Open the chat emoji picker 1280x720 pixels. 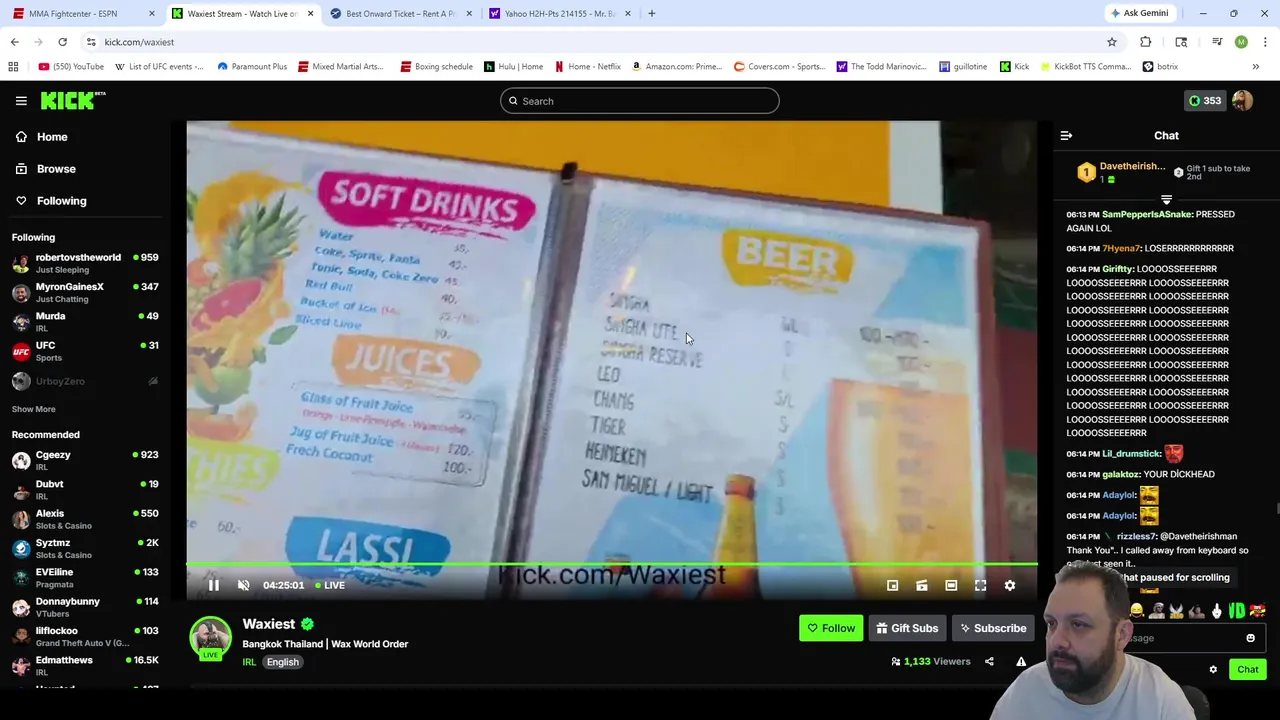tap(1250, 638)
